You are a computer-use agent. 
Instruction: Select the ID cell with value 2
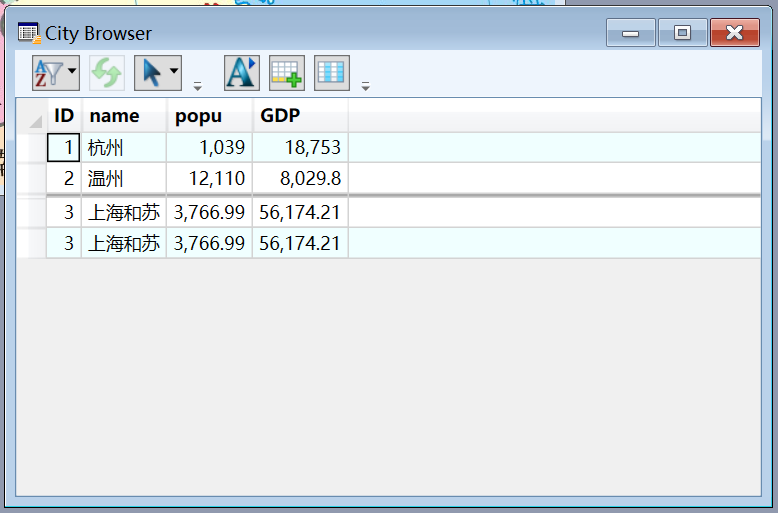point(64,178)
